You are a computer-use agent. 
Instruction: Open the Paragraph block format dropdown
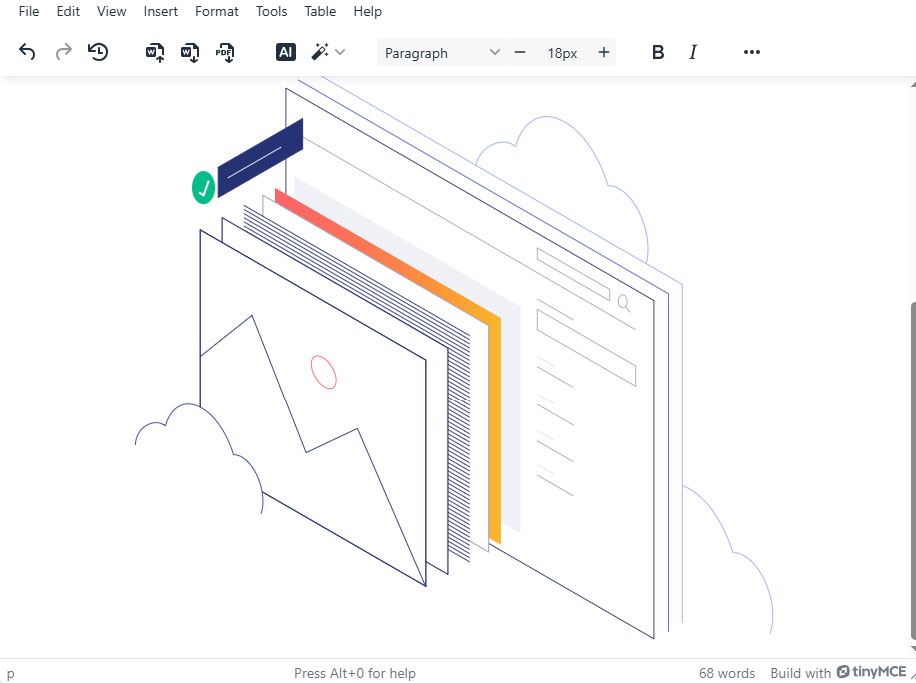[x=442, y=53]
